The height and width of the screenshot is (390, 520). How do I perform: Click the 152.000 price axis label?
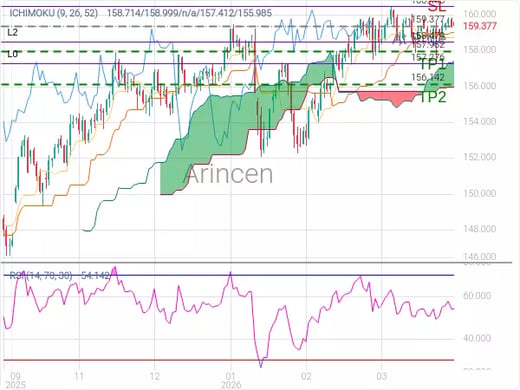click(x=480, y=157)
